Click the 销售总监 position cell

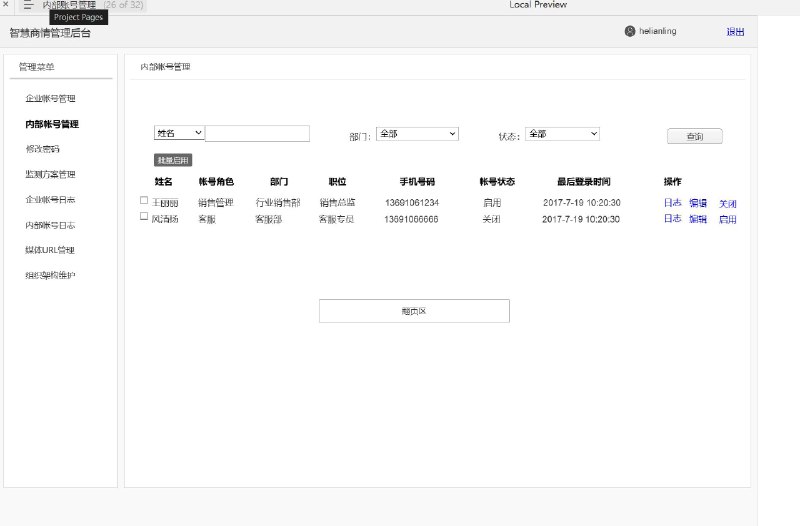(x=337, y=203)
